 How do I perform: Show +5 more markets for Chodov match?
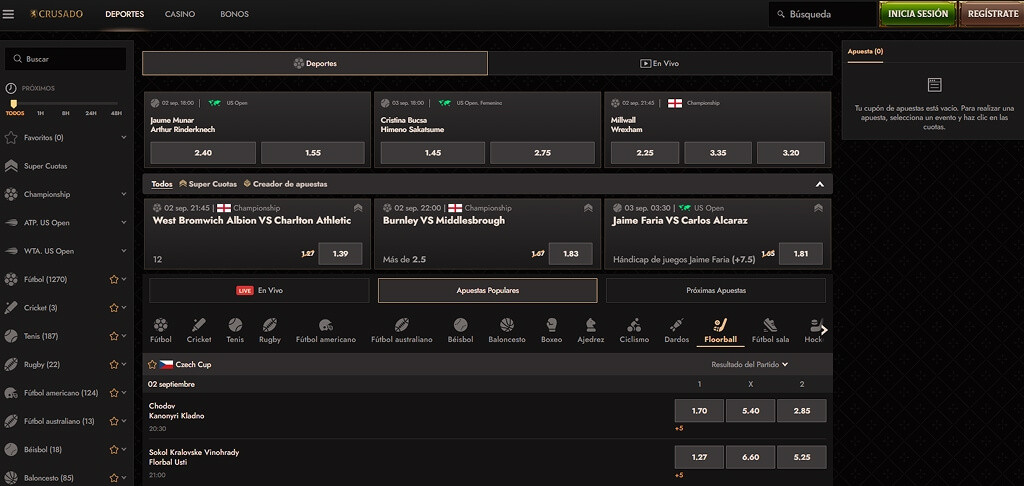pyautogui.click(x=679, y=429)
